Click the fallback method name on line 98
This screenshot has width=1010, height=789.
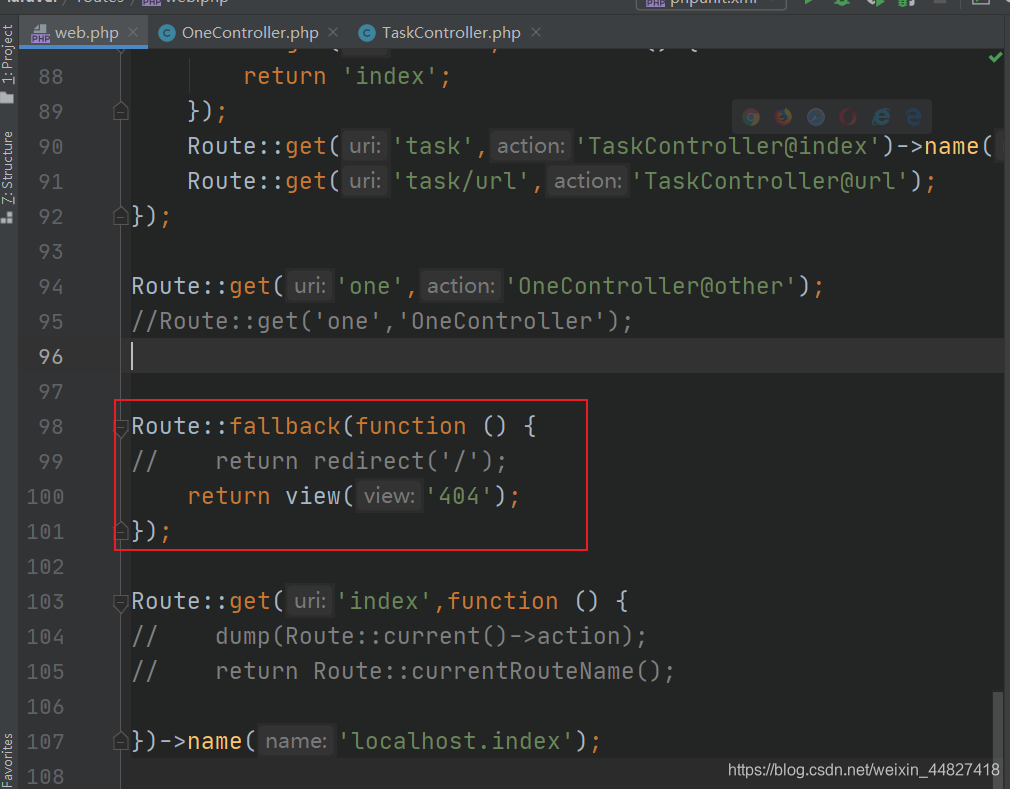click(x=285, y=426)
